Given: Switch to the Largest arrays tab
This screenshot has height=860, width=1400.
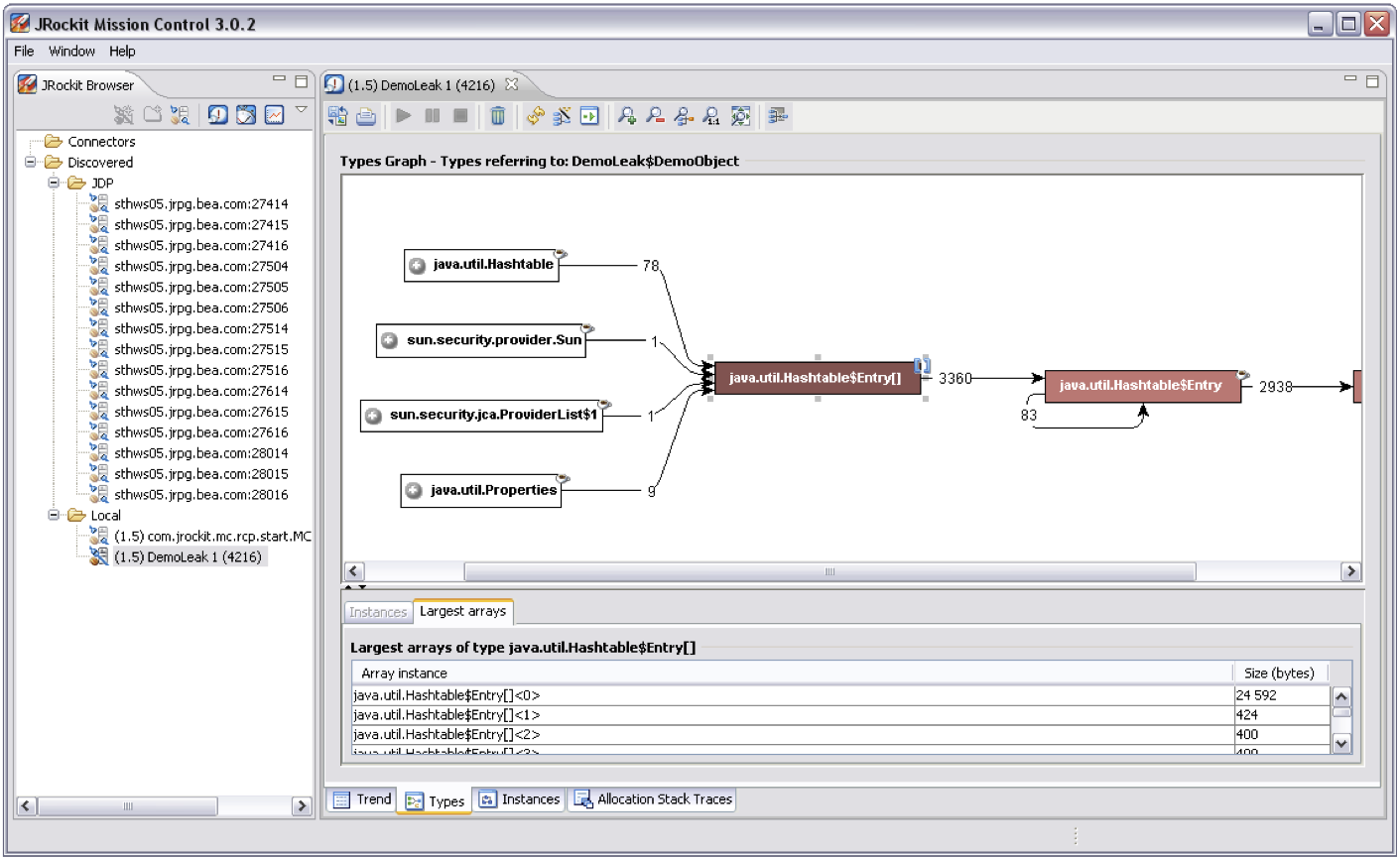Looking at the screenshot, I should (462, 611).
